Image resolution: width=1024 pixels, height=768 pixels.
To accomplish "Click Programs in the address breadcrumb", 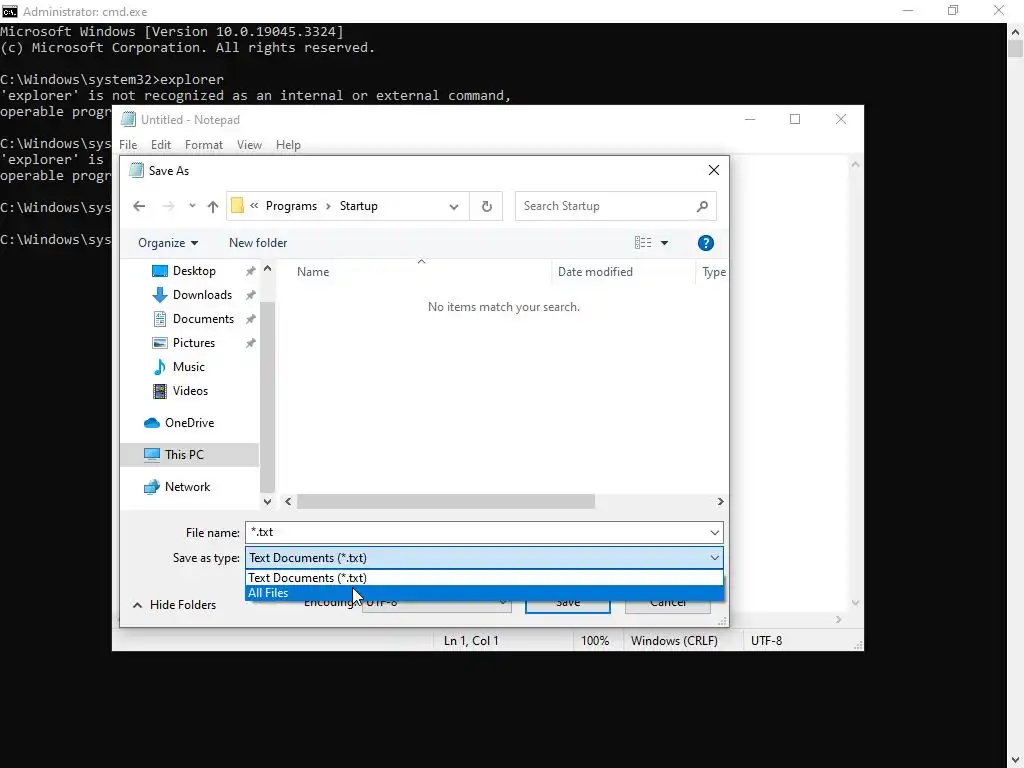I will pos(291,206).
